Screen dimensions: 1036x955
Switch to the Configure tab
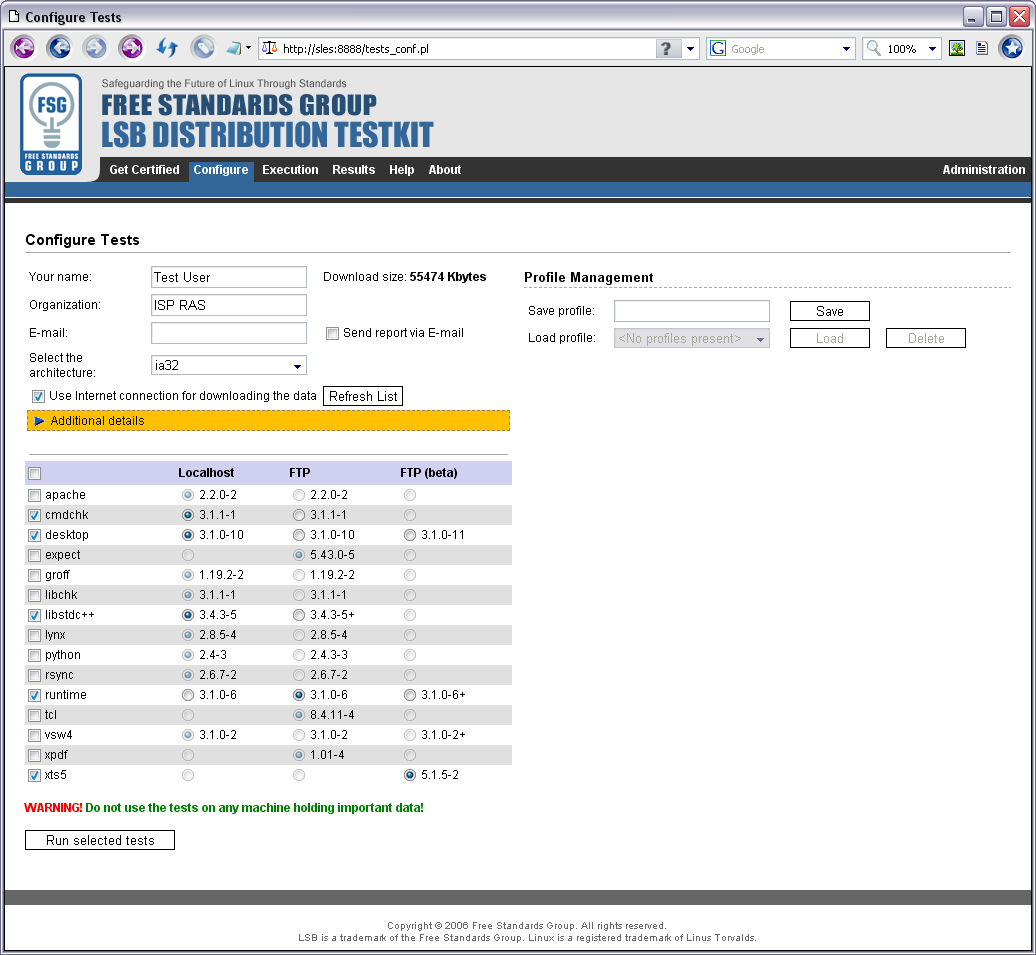pos(221,170)
